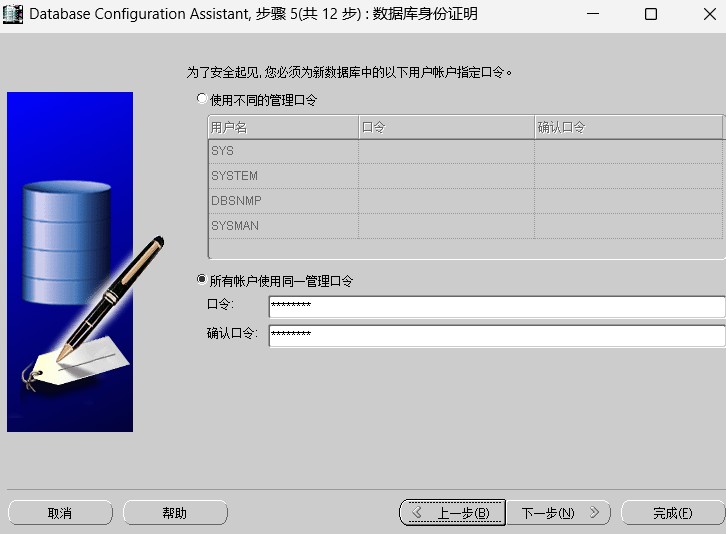Click the 口令 password input field
The height and width of the screenshot is (534, 726).
pyautogui.click(x=497, y=307)
